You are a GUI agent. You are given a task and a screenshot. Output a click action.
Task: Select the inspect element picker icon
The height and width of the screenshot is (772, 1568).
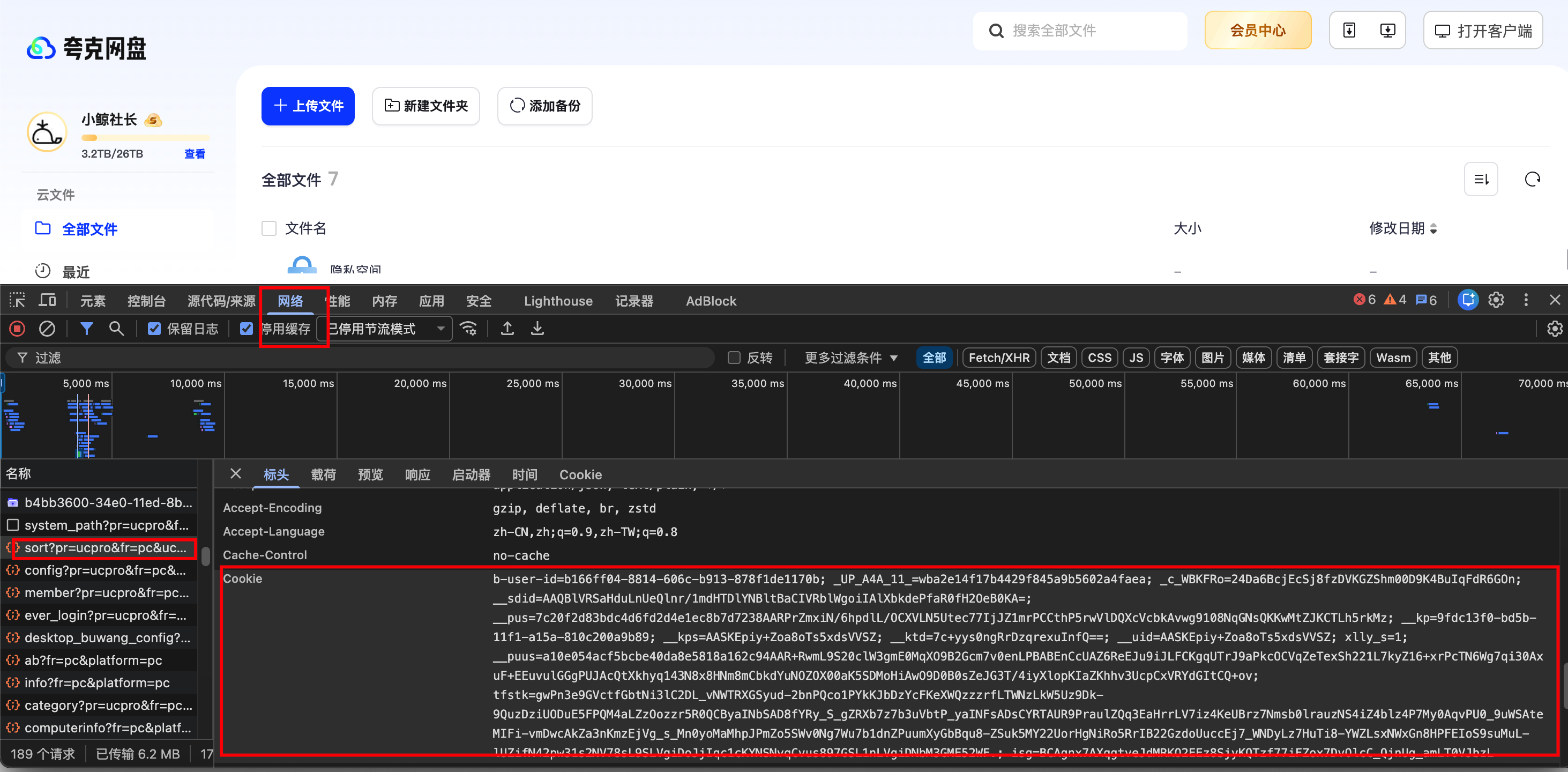click(17, 300)
